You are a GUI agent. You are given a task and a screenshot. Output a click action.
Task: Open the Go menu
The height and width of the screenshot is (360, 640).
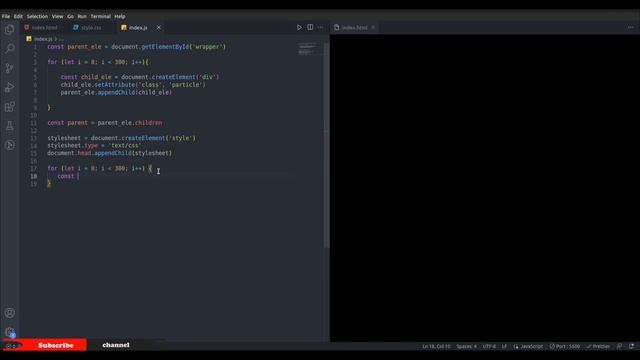pos(71,16)
